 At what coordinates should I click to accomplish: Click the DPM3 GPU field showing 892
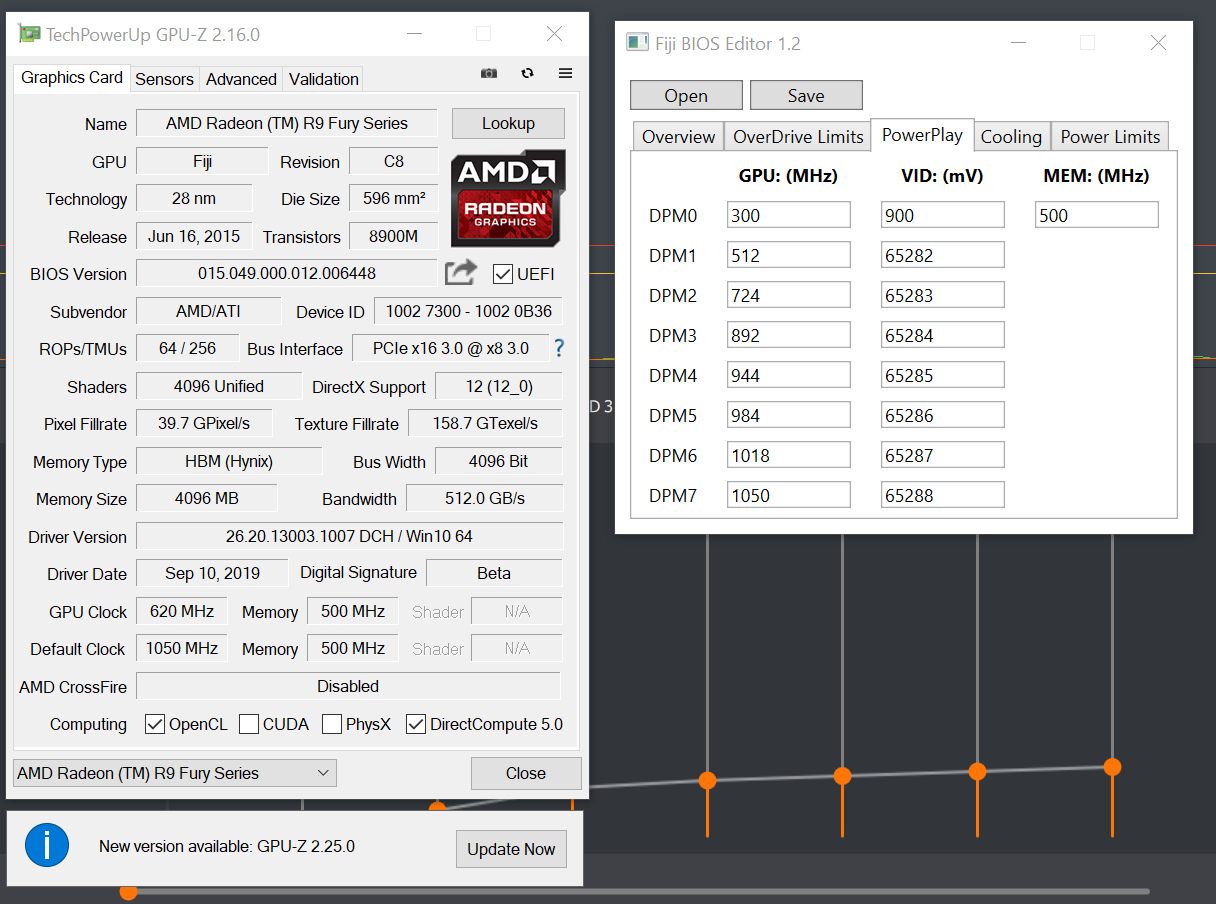pyautogui.click(x=789, y=335)
